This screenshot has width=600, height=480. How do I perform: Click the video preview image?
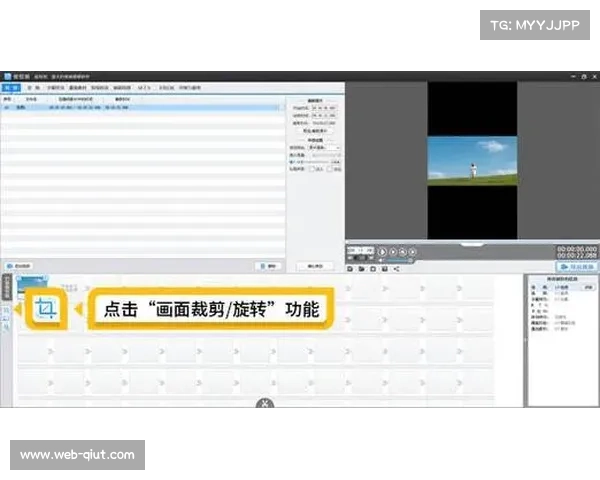tap(472, 161)
